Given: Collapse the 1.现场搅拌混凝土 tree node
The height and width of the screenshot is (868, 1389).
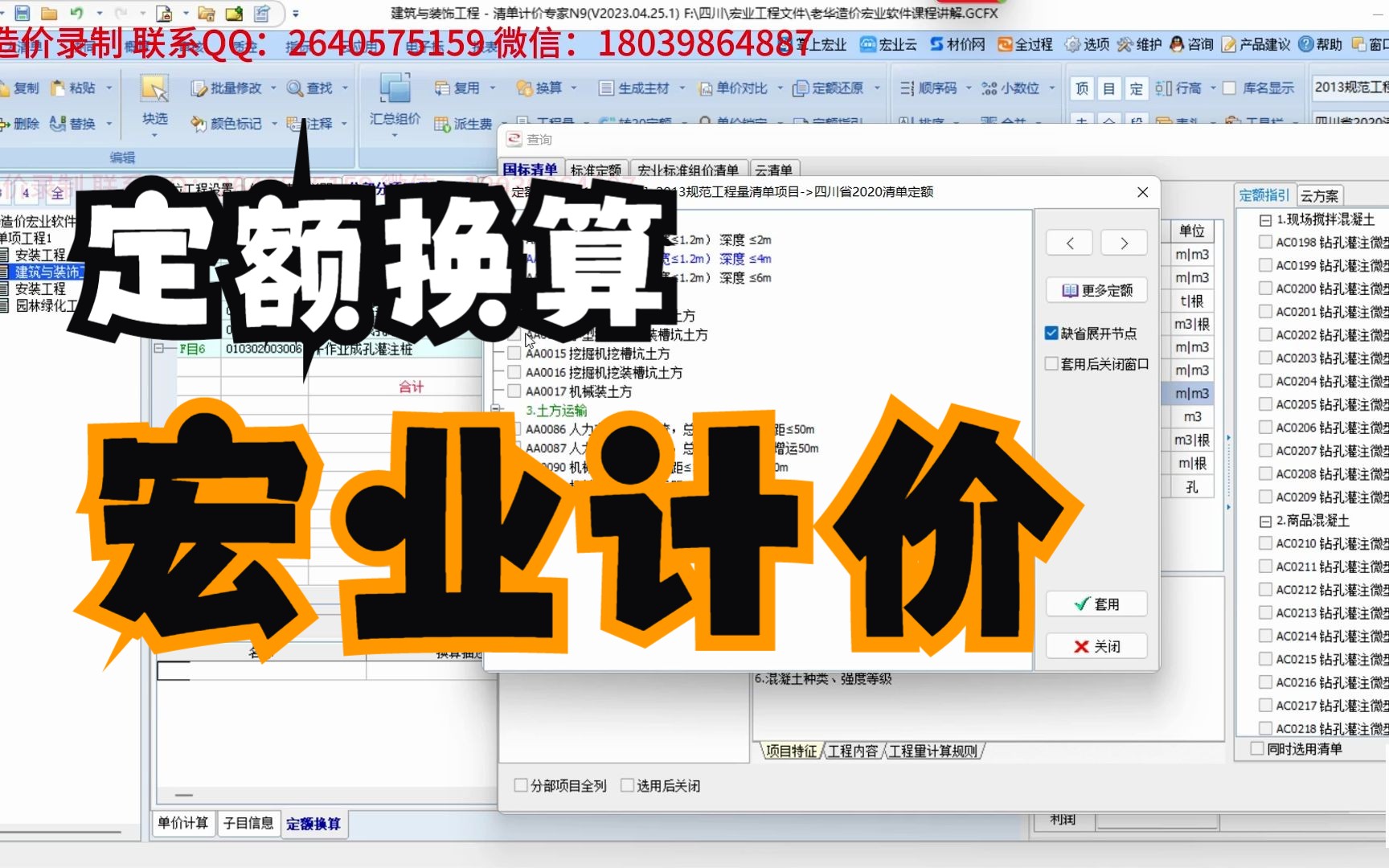Looking at the screenshot, I should click(1265, 219).
